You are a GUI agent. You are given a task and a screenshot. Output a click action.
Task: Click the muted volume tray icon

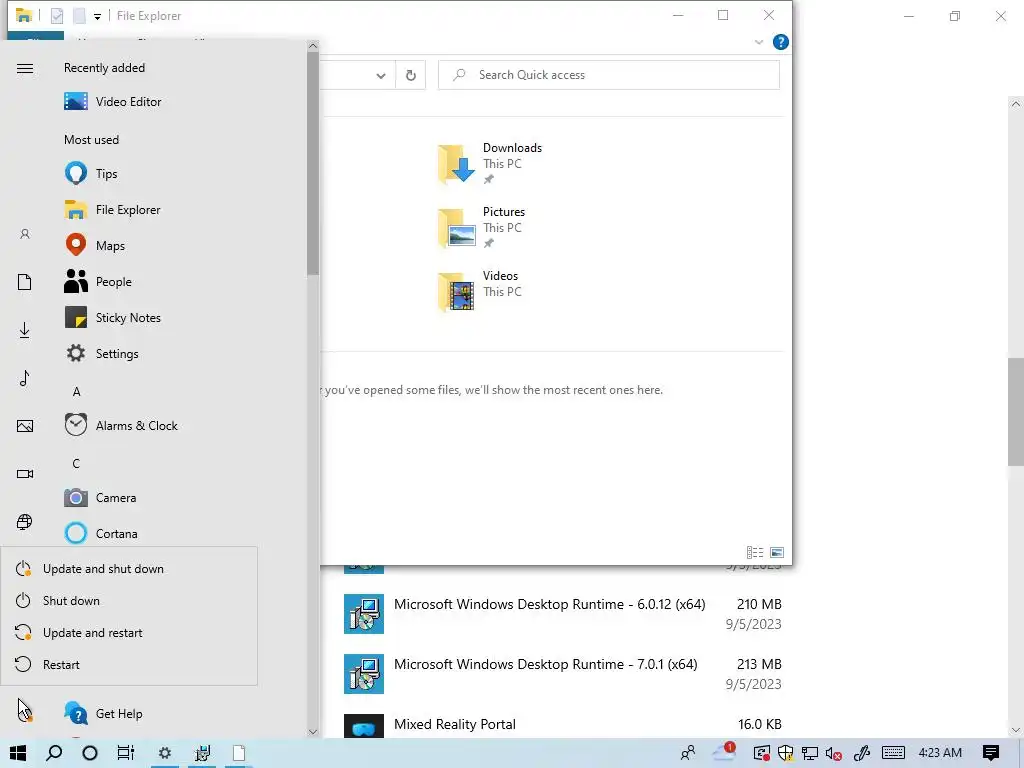[x=833, y=754]
